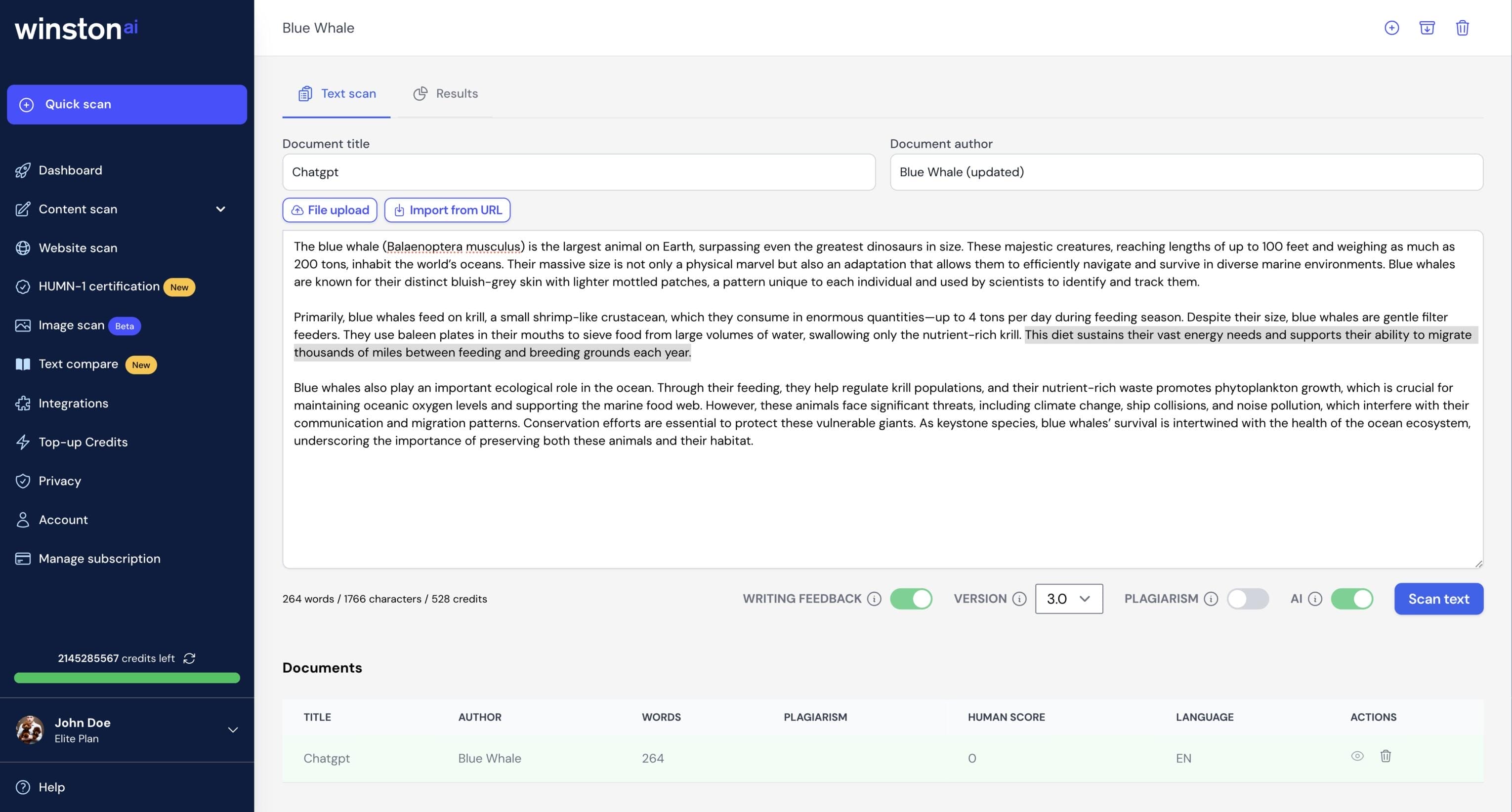The image size is (1512, 812).
Task: Click the delete document trash icon at top right
Action: 1463,28
